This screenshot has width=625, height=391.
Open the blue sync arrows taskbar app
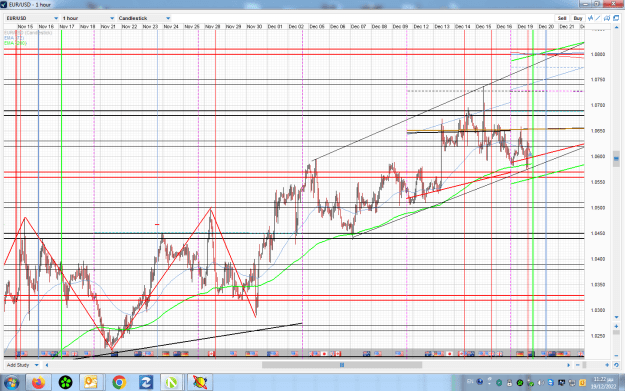pos(145,383)
